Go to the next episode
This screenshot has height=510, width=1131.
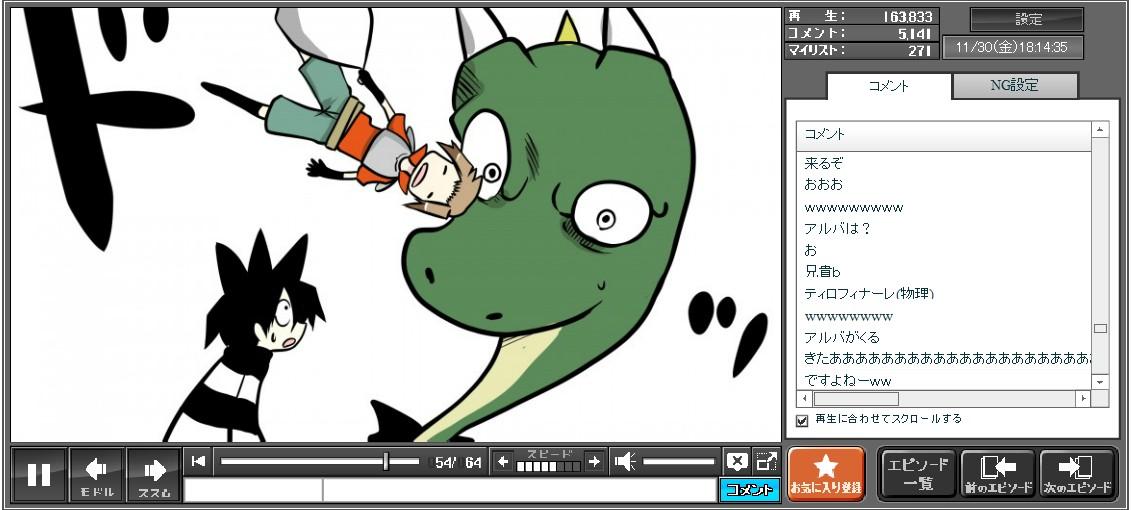pyautogui.click(x=1078, y=474)
